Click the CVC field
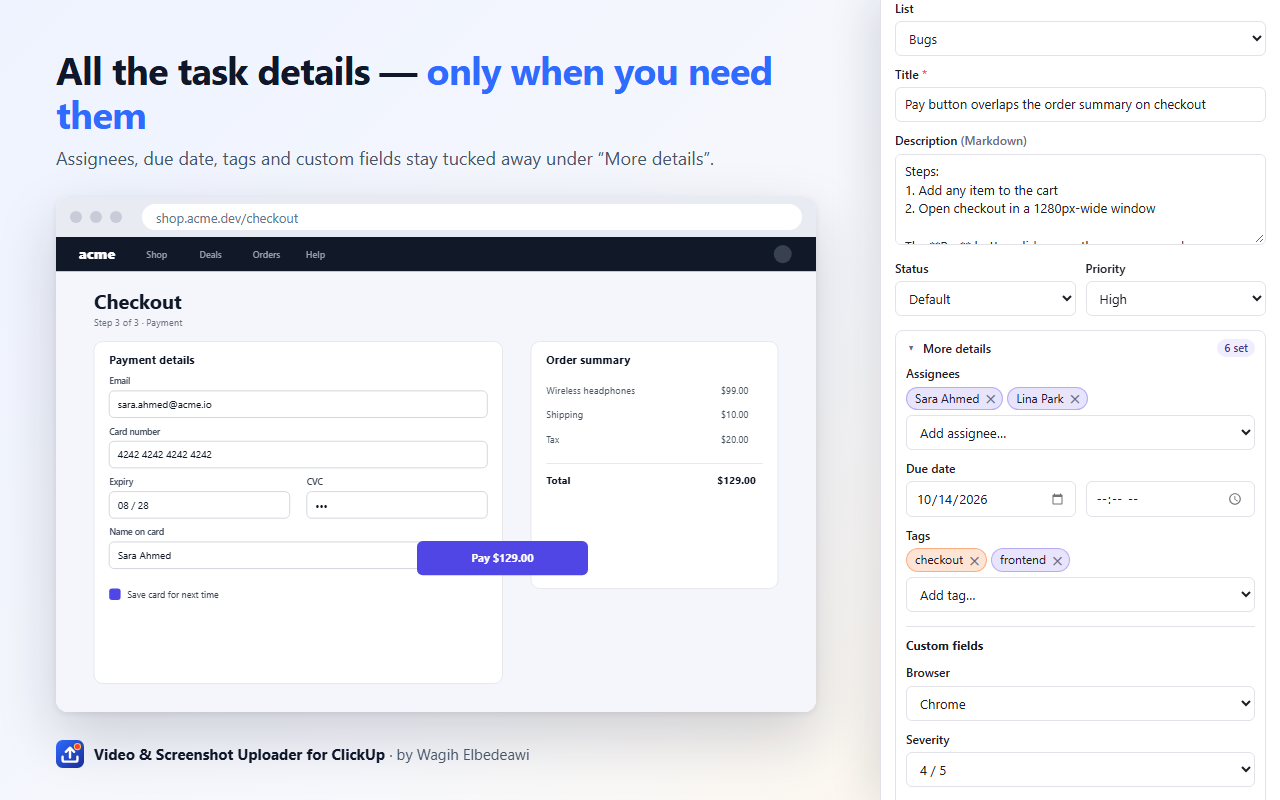The image size is (1280, 800). pos(397,505)
